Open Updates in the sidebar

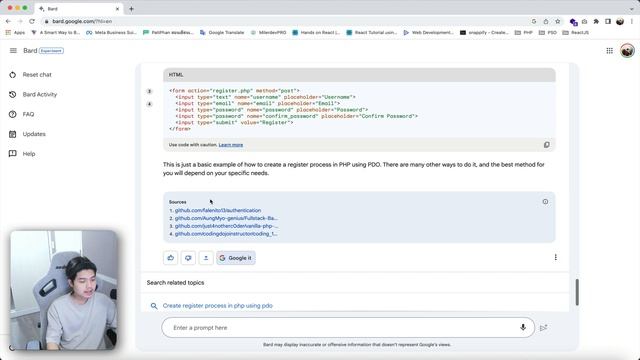[x=27, y=134]
